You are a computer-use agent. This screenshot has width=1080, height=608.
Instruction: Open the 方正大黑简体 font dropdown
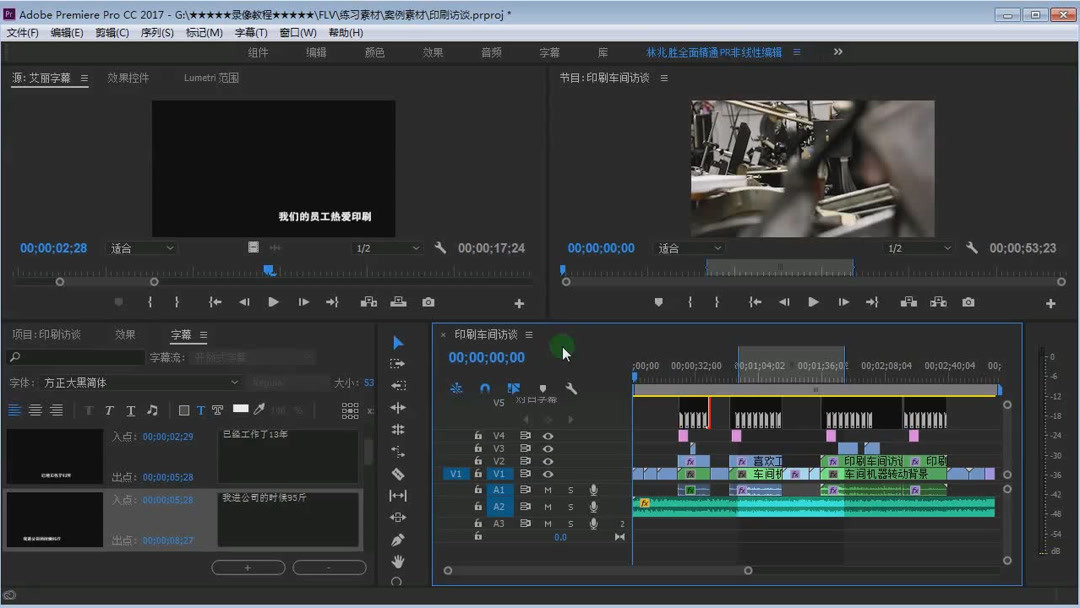[x=140, y=382]
